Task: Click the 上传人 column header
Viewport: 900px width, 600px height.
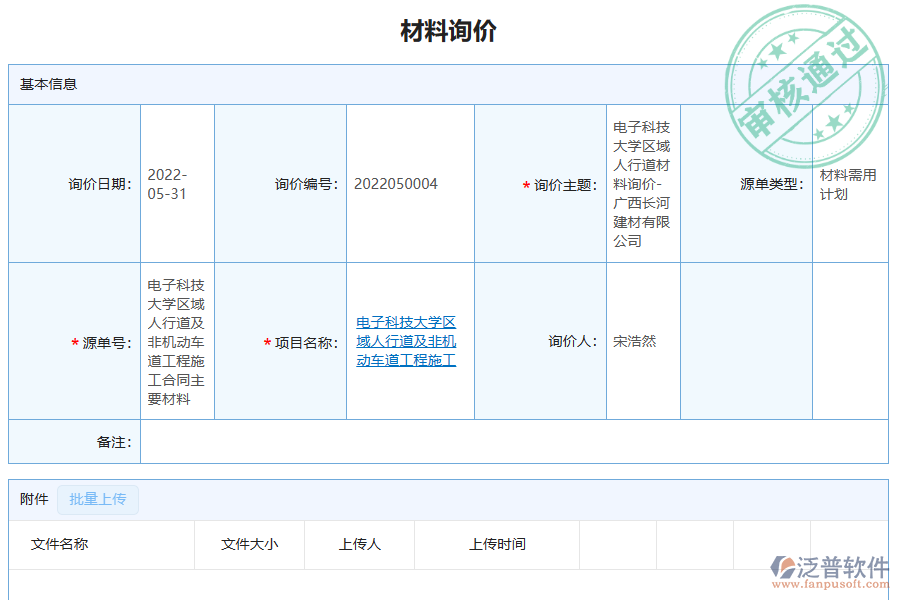Action: (x=359, y=545)
